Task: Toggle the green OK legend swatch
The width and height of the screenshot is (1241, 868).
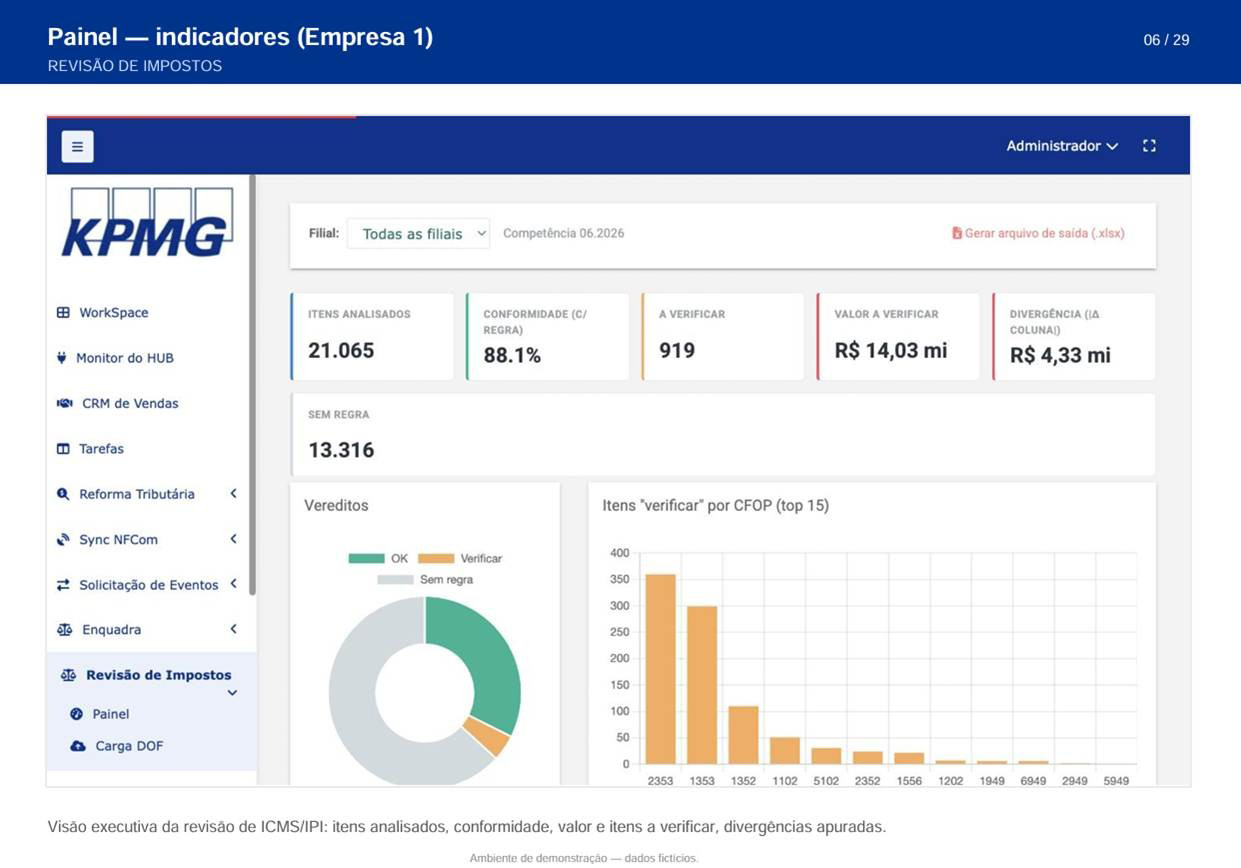Action: point(366,558)
